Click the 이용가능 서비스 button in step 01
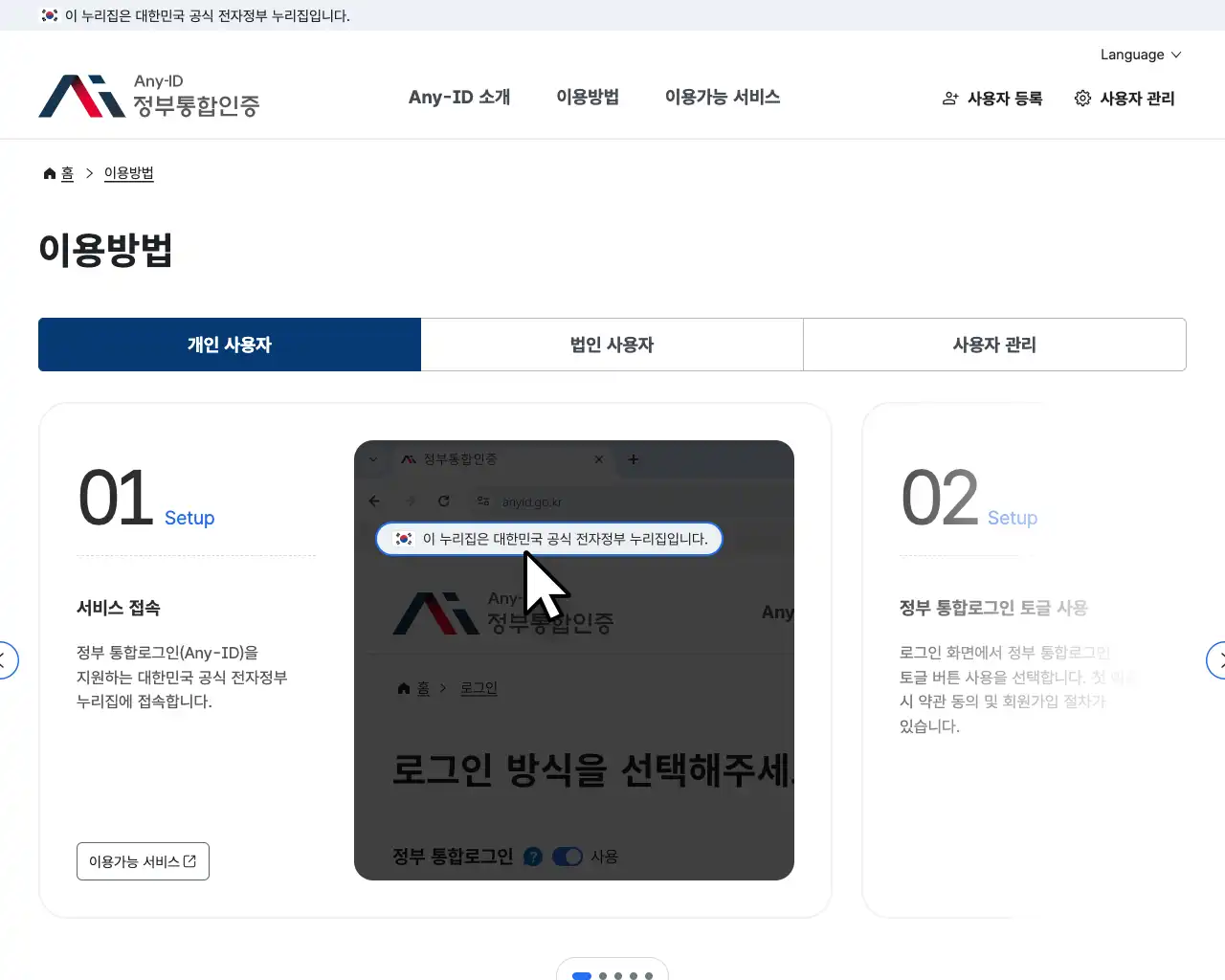 point(143,861)
